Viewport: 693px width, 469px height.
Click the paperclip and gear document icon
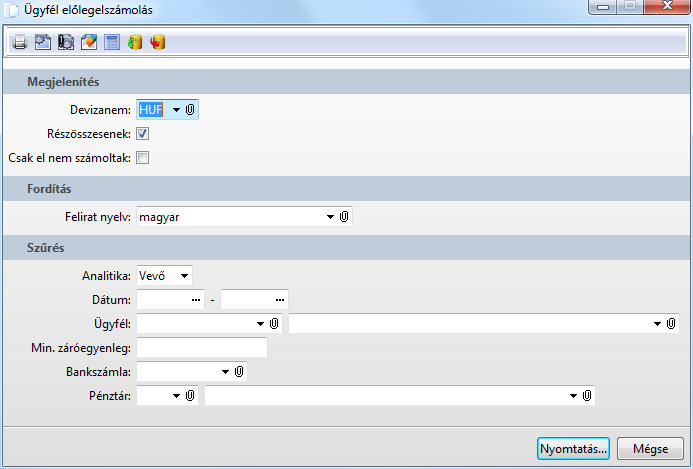[x=66, y=42]
